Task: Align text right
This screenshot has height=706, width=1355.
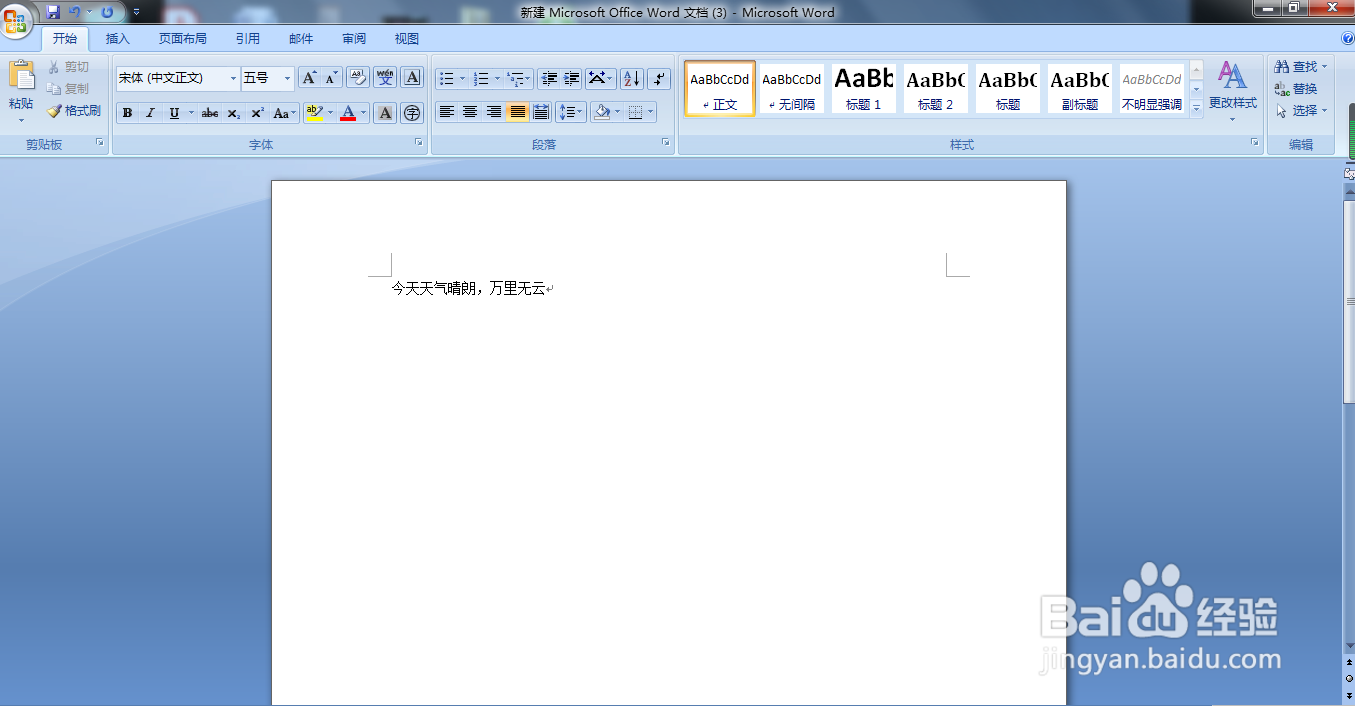Action: [x=494, y=112]
